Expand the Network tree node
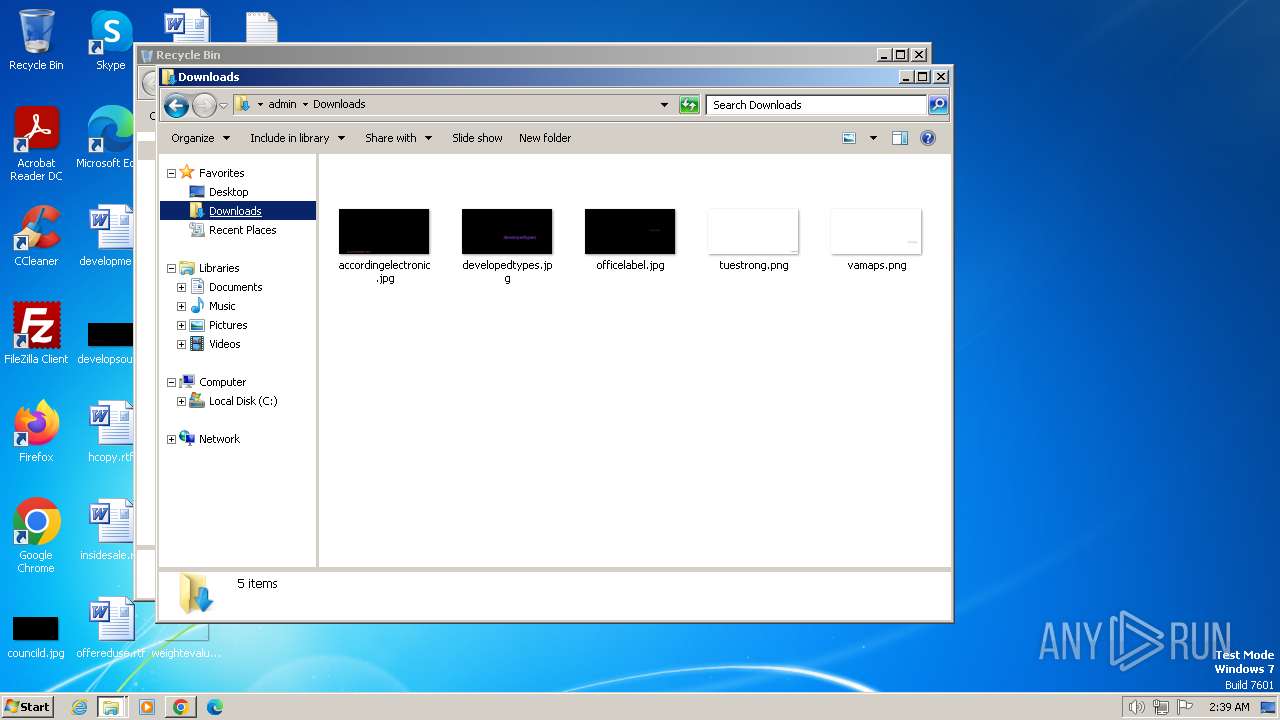This screenshot has width=1280, height=720. [171, 439]
